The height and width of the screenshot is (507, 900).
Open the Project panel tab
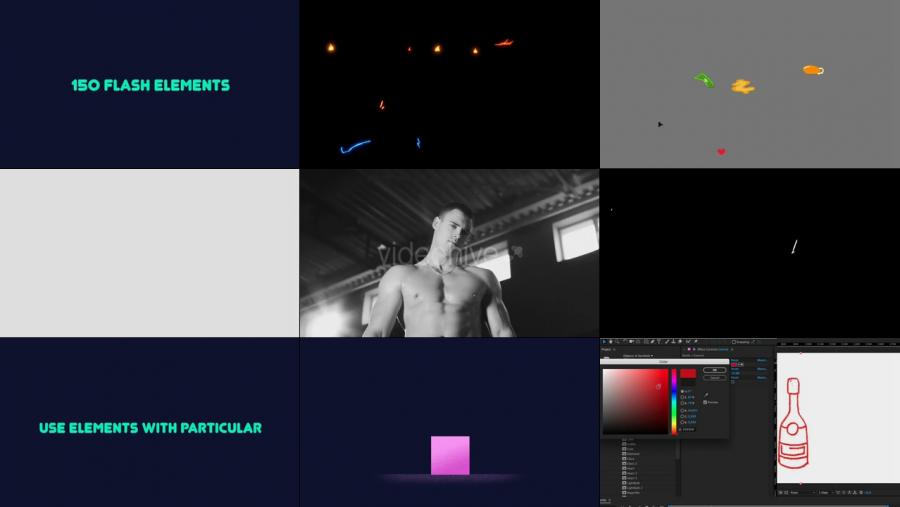click(607, 349)
